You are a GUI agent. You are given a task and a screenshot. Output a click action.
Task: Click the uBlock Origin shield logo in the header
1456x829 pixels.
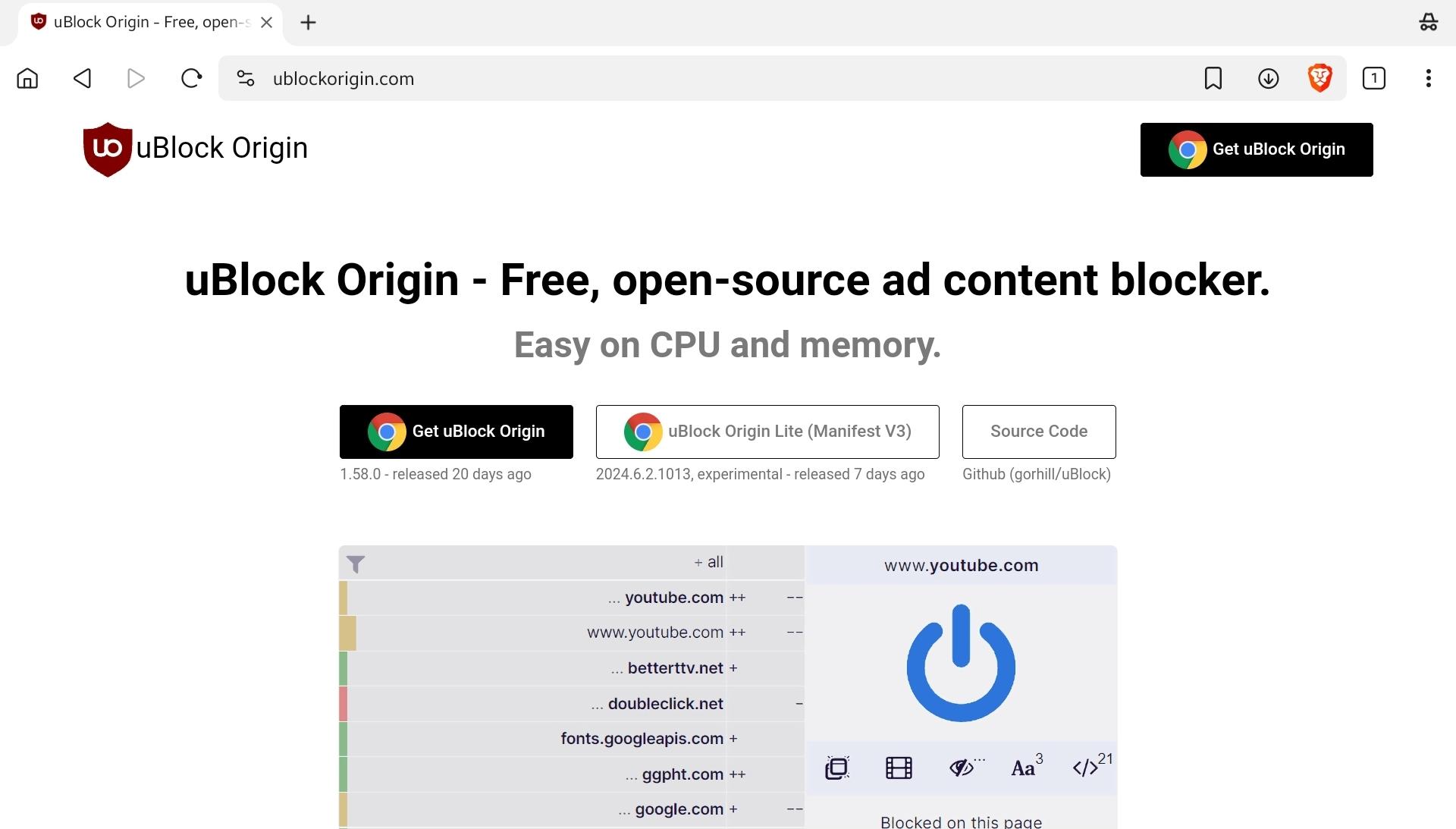click(x=106, y=149)
